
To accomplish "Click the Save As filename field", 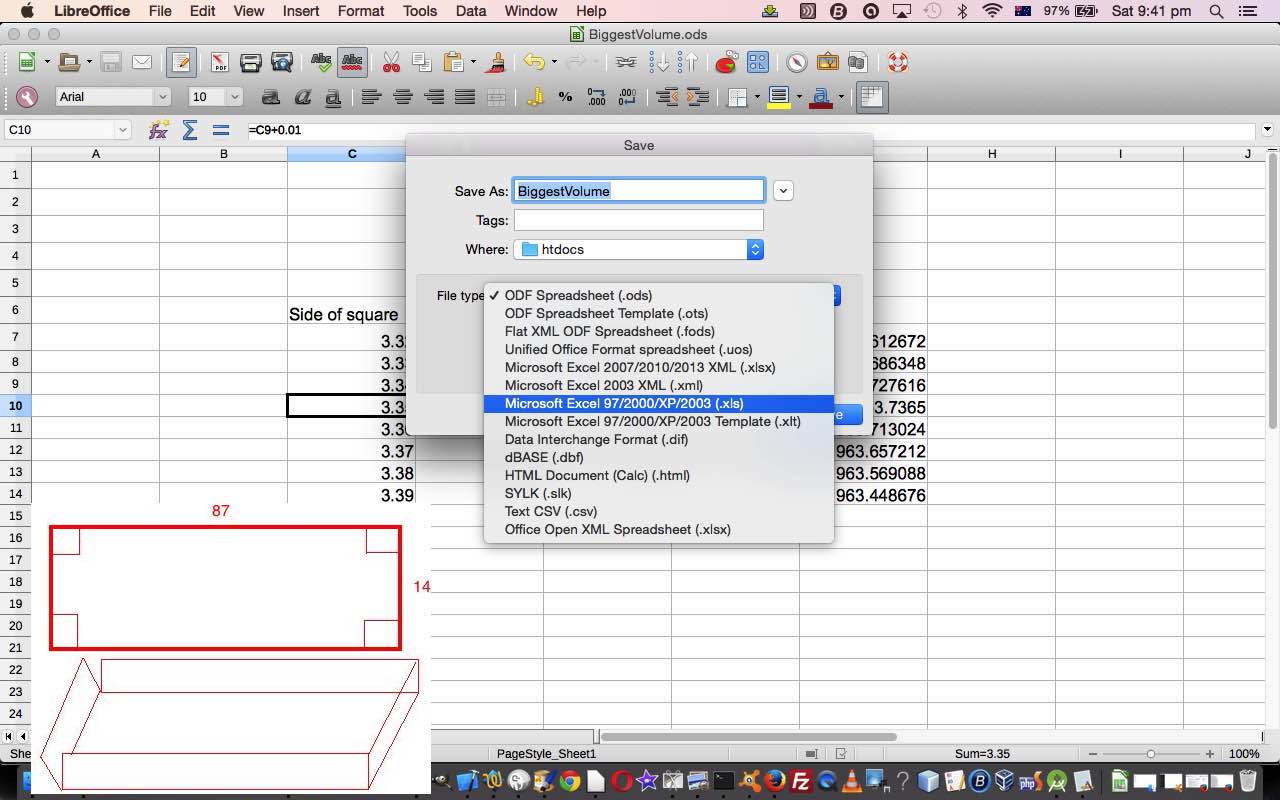I will 639,191.
